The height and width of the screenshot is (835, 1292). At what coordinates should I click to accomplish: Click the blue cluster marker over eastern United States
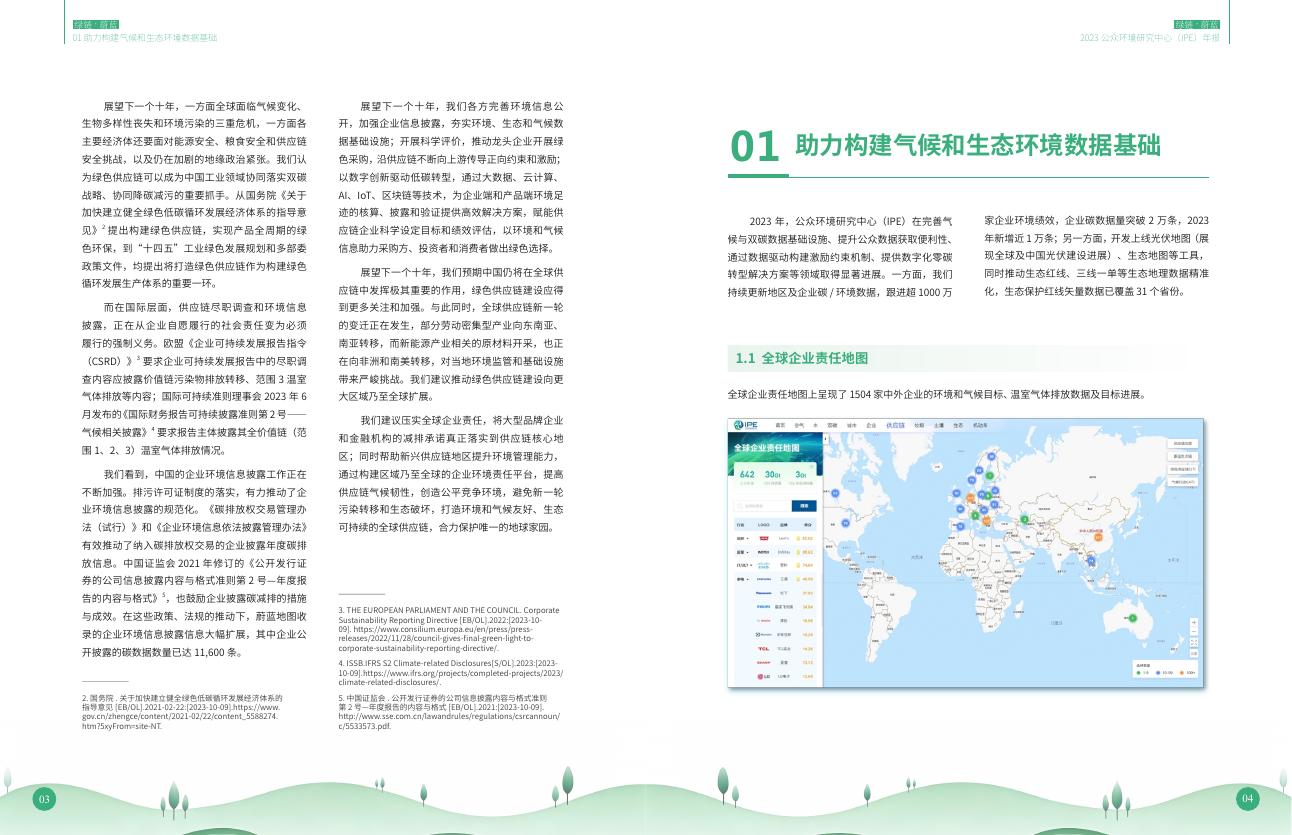coord(845,523)
